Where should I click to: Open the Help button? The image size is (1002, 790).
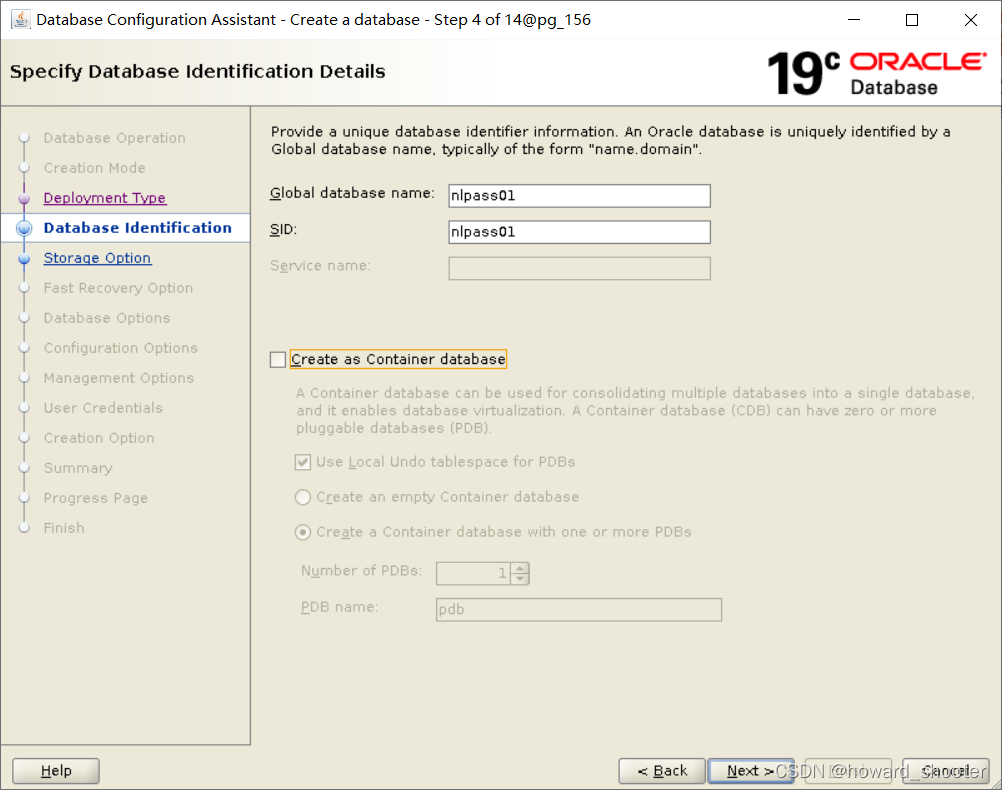pos(56,771)
